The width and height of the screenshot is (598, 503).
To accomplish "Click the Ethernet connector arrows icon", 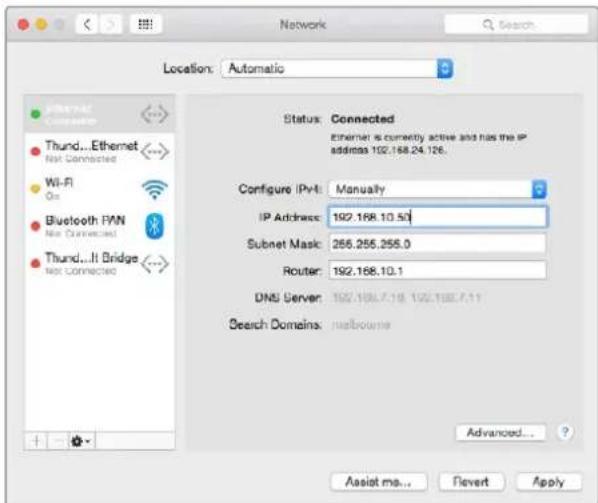I will [154, 114].
